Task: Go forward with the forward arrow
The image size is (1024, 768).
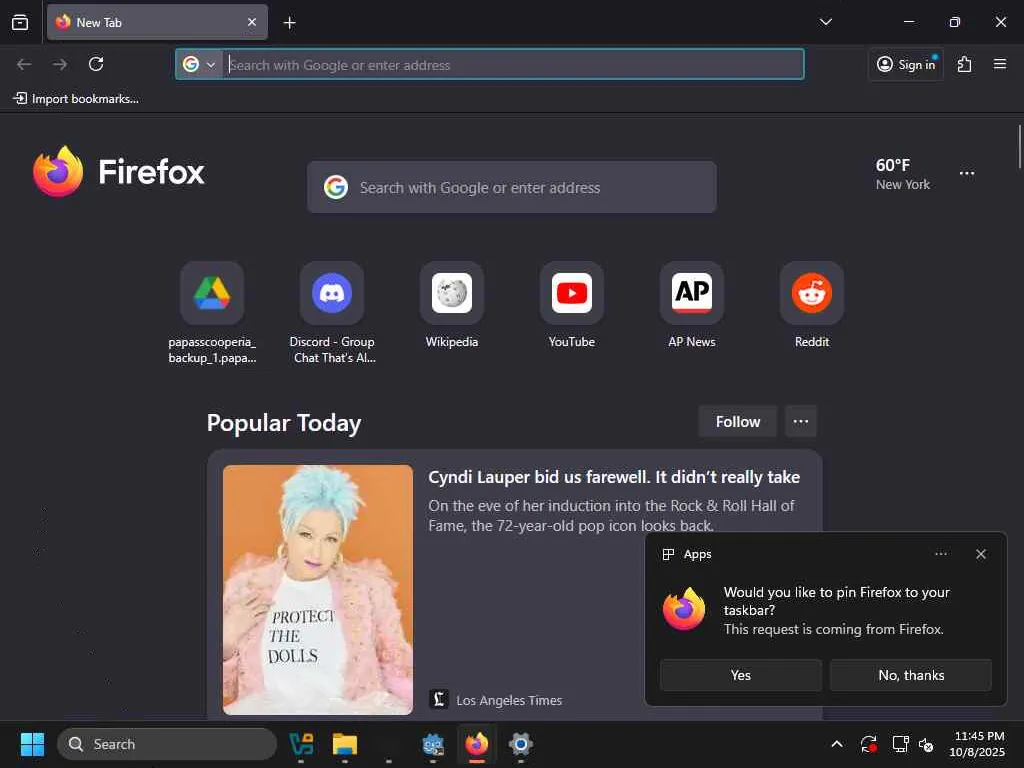Action: point(60,64)
